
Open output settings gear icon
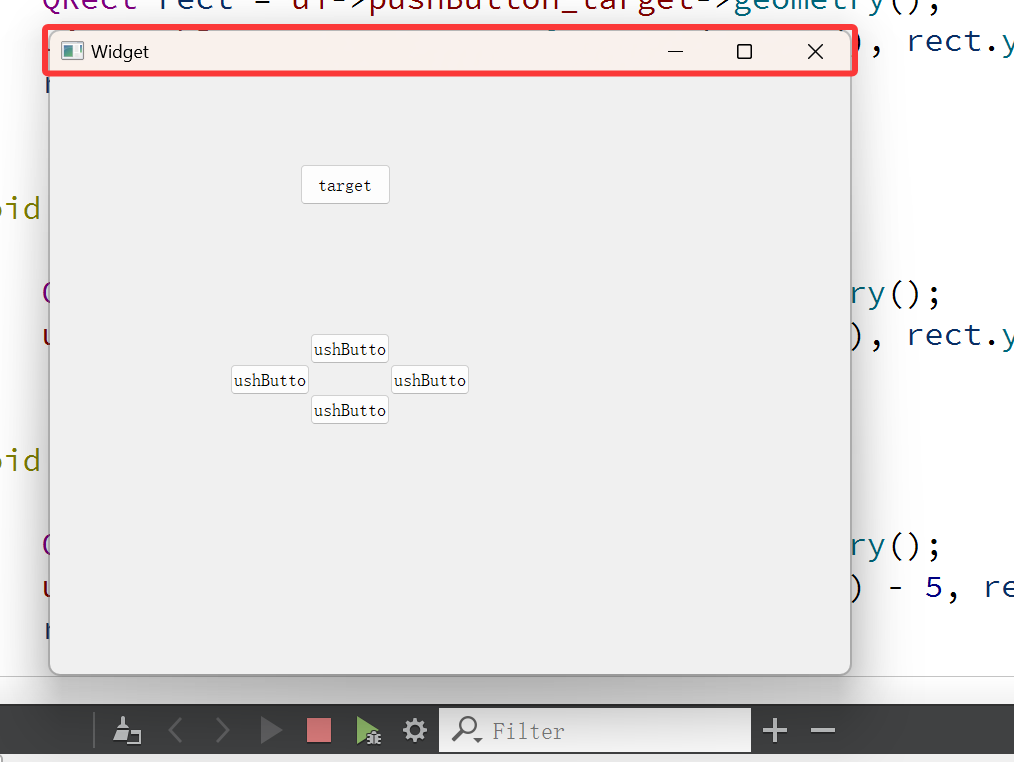(415, 730)
